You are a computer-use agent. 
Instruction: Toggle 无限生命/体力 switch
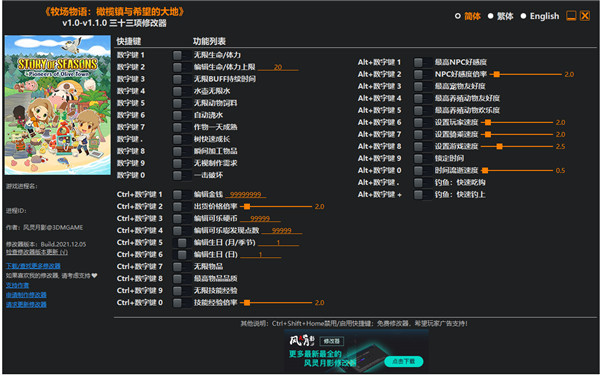pyautogui.click(x=181, y=55)
